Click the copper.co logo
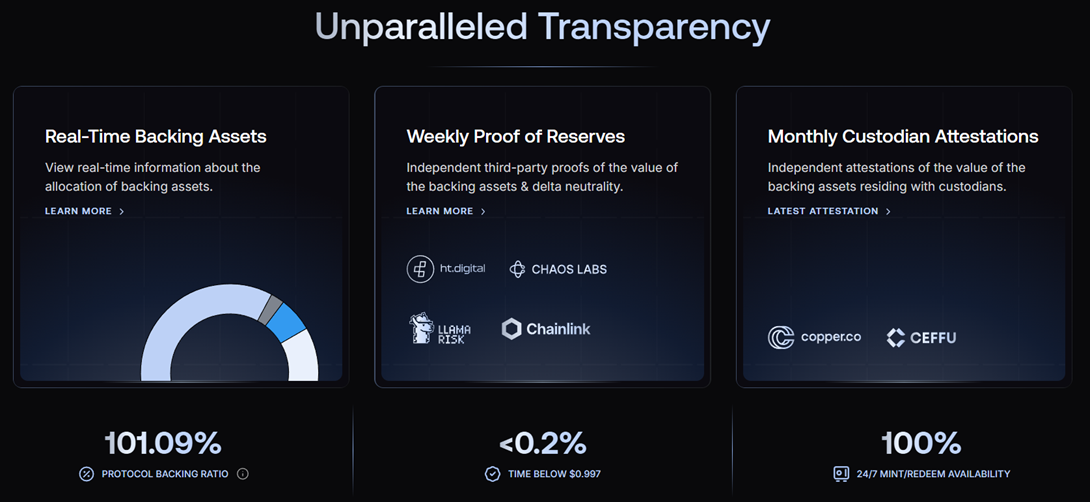1090x502 pixels. pos(814,337)
